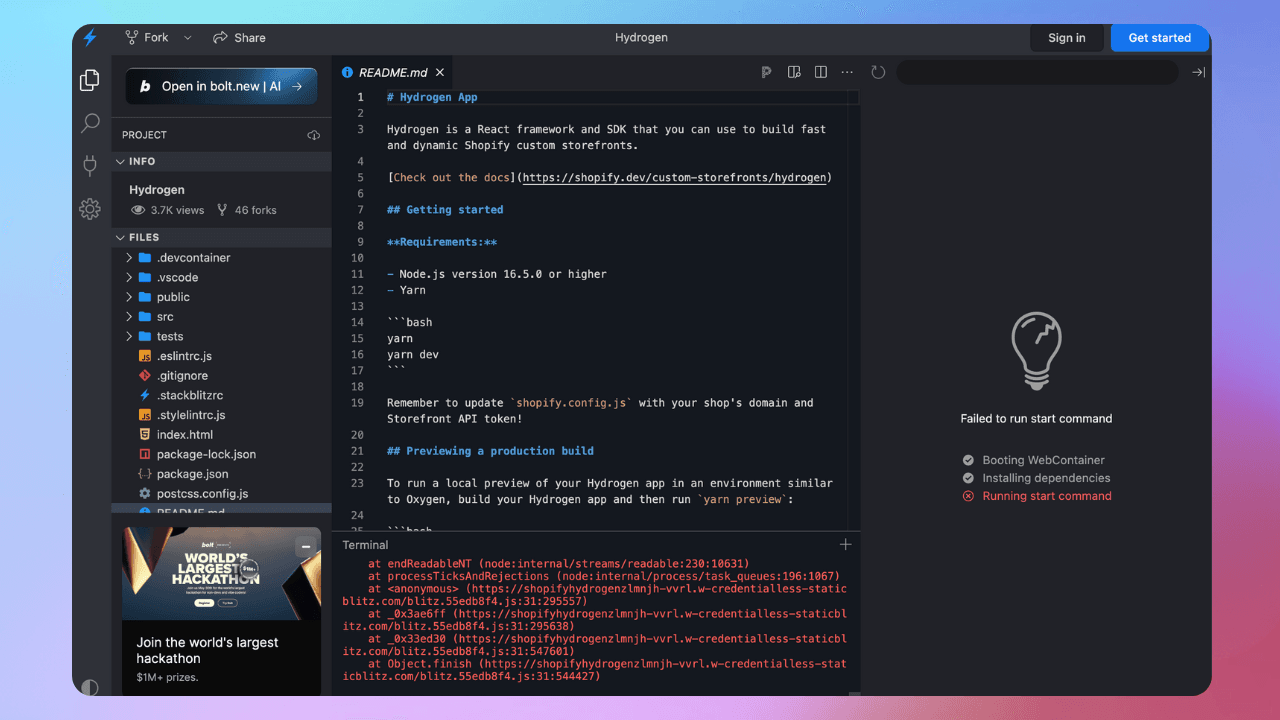The image size is (1280, 720).
Task: Click the split editor icon
Action: tap(821, 72)
